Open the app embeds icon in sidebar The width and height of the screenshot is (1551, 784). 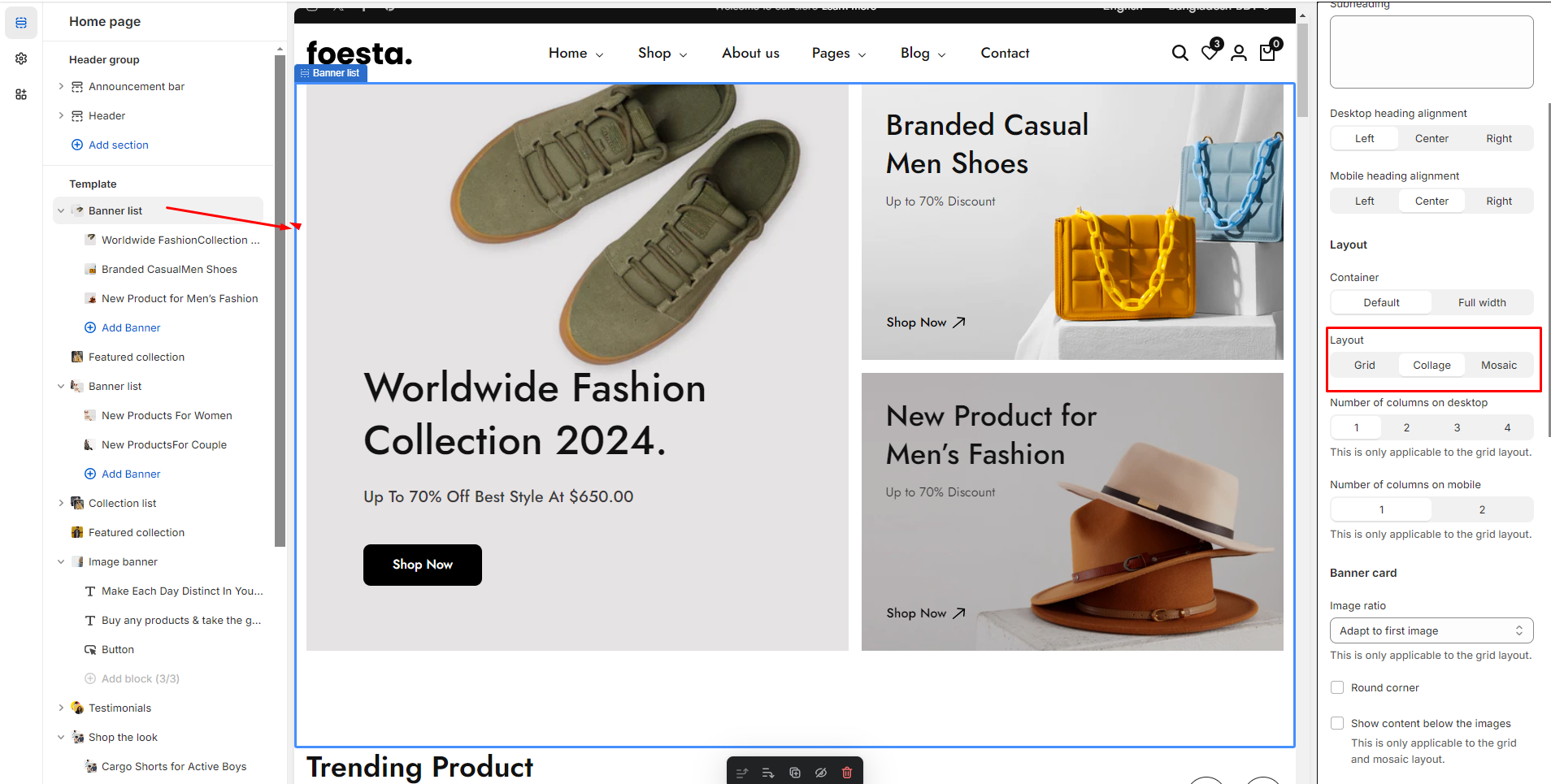[x=21, y=94]
